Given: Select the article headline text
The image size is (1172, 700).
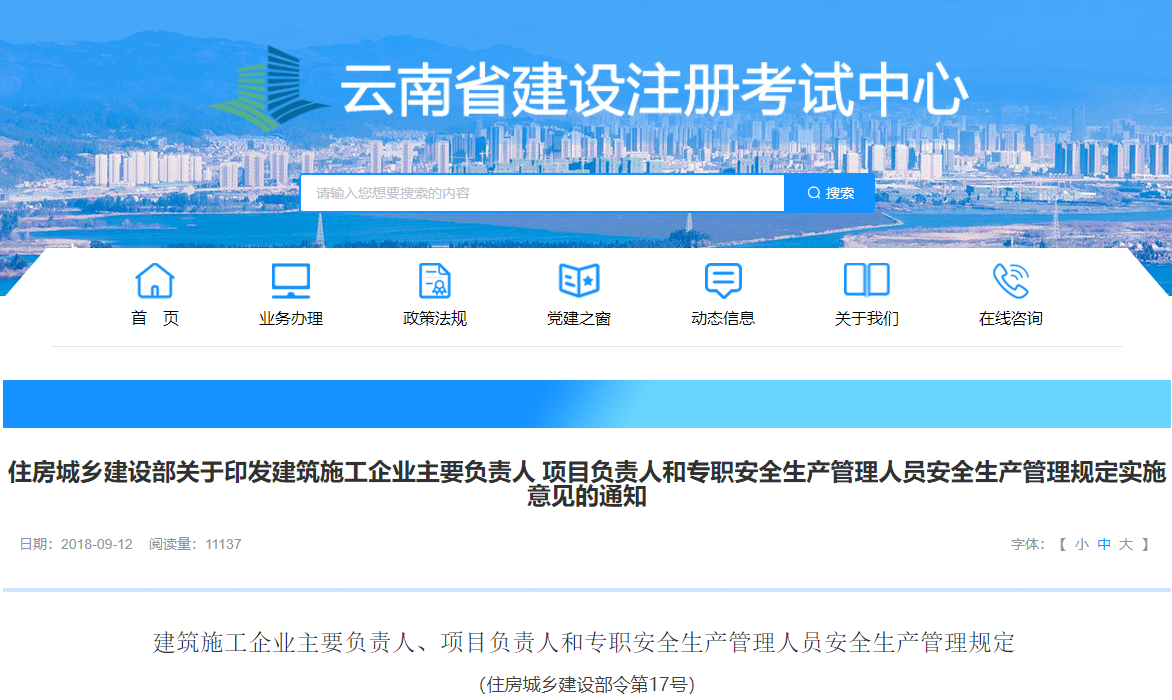Looking at the screenshot, I should point(587,483).
